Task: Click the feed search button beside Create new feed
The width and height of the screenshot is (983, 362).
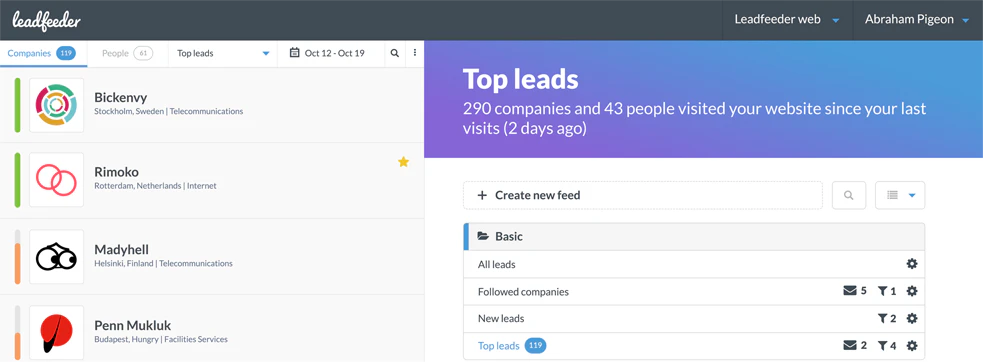Action: pos(849,195)
